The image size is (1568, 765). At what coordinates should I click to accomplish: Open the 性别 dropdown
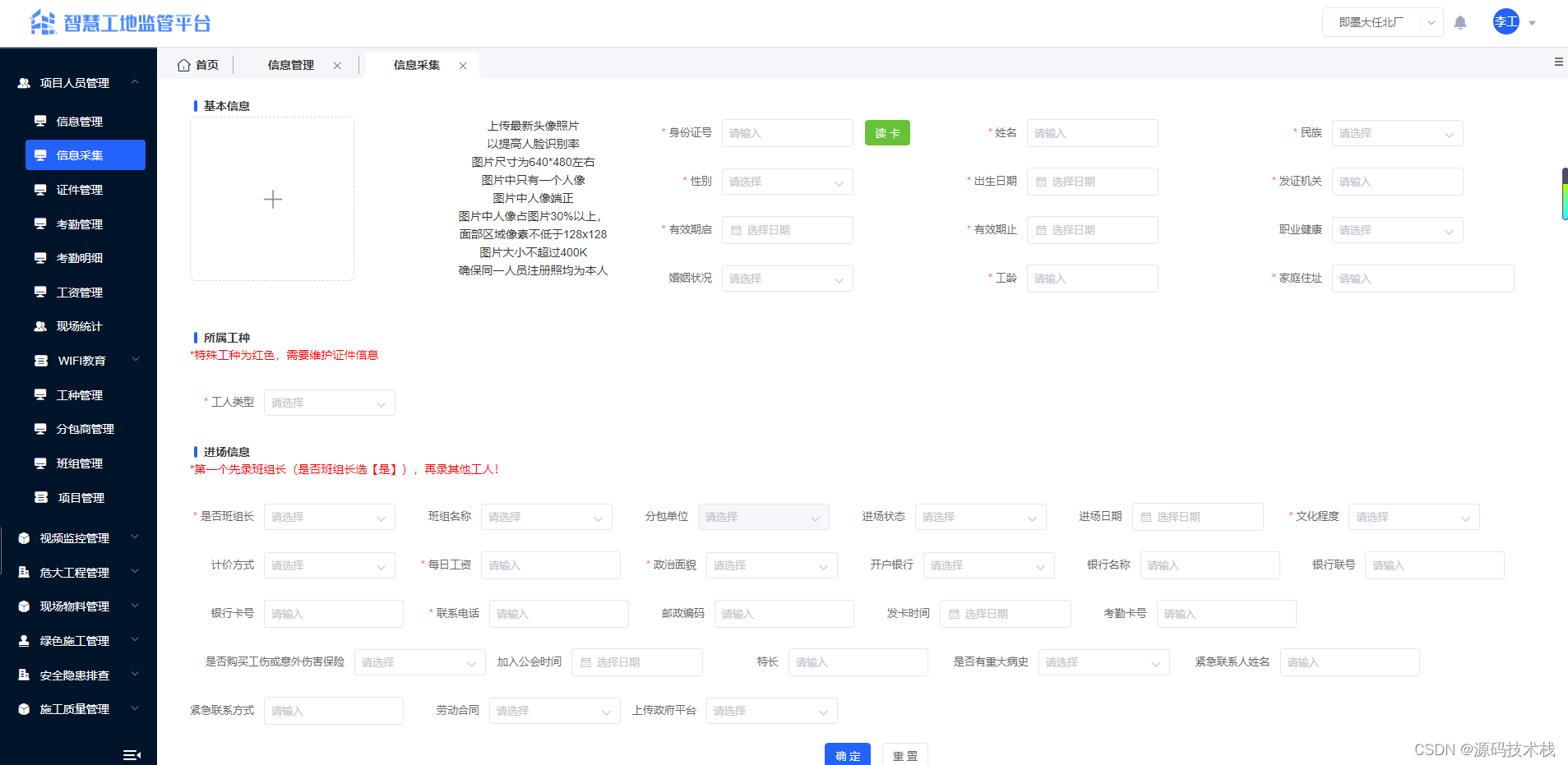coord(788,182)
